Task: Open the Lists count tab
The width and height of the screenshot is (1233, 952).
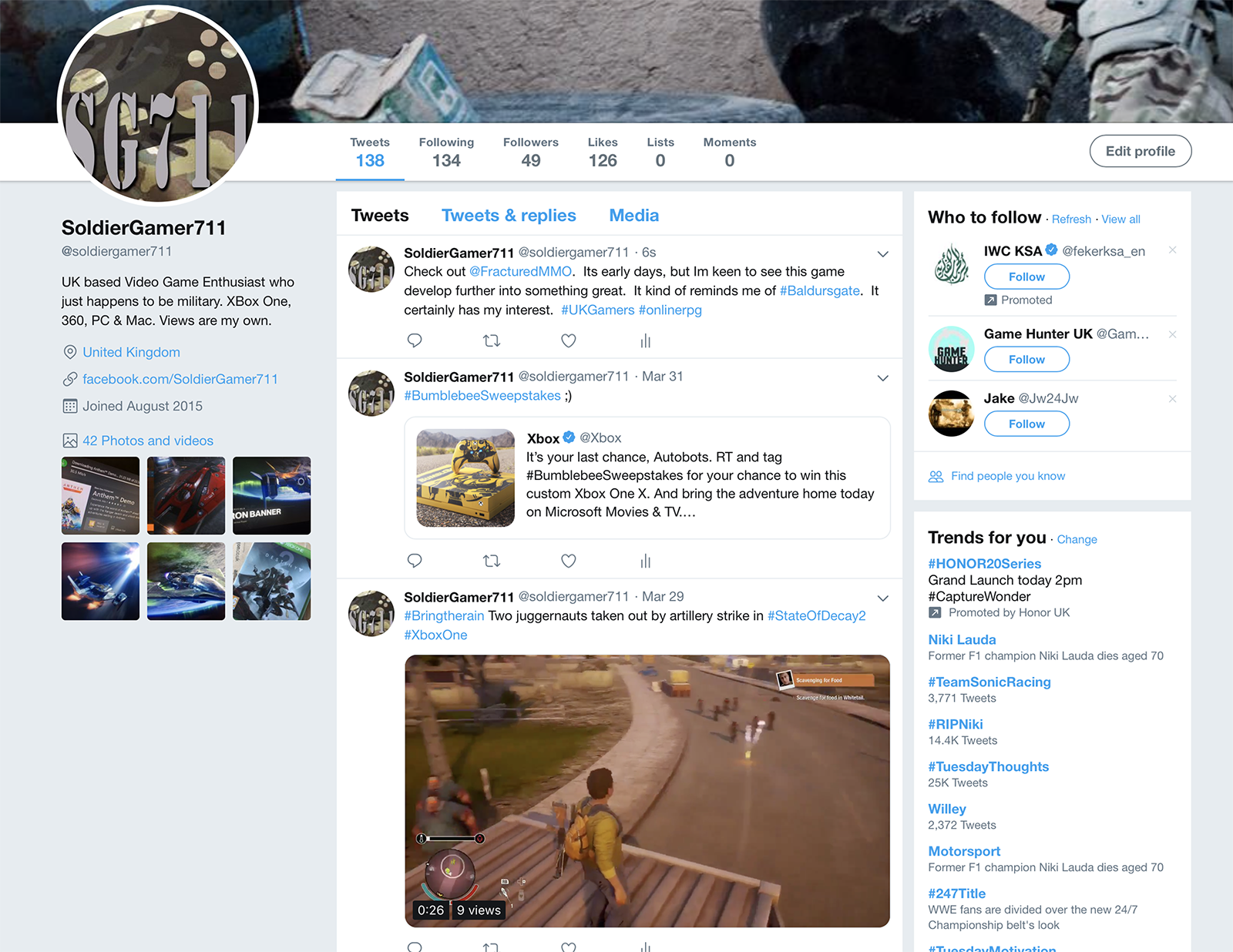Action: click(x=660, y=153)
